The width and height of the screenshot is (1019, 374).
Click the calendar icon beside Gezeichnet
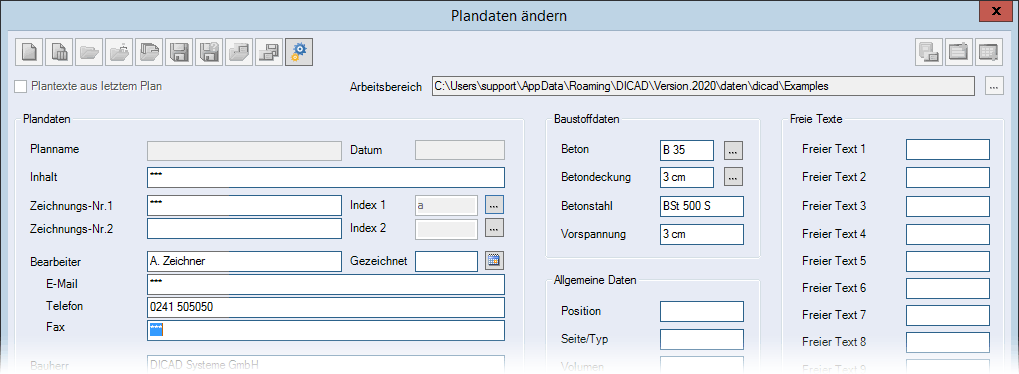tap(494, 261)
